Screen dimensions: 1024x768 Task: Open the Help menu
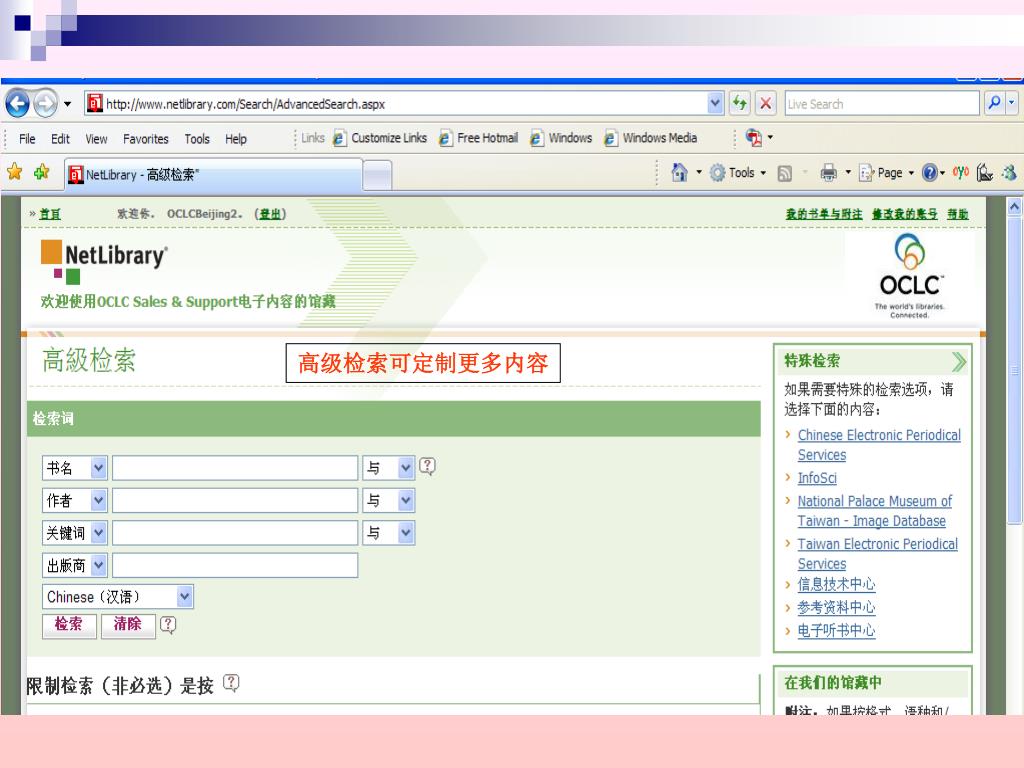pyautogui.click(x=236, y=139)
